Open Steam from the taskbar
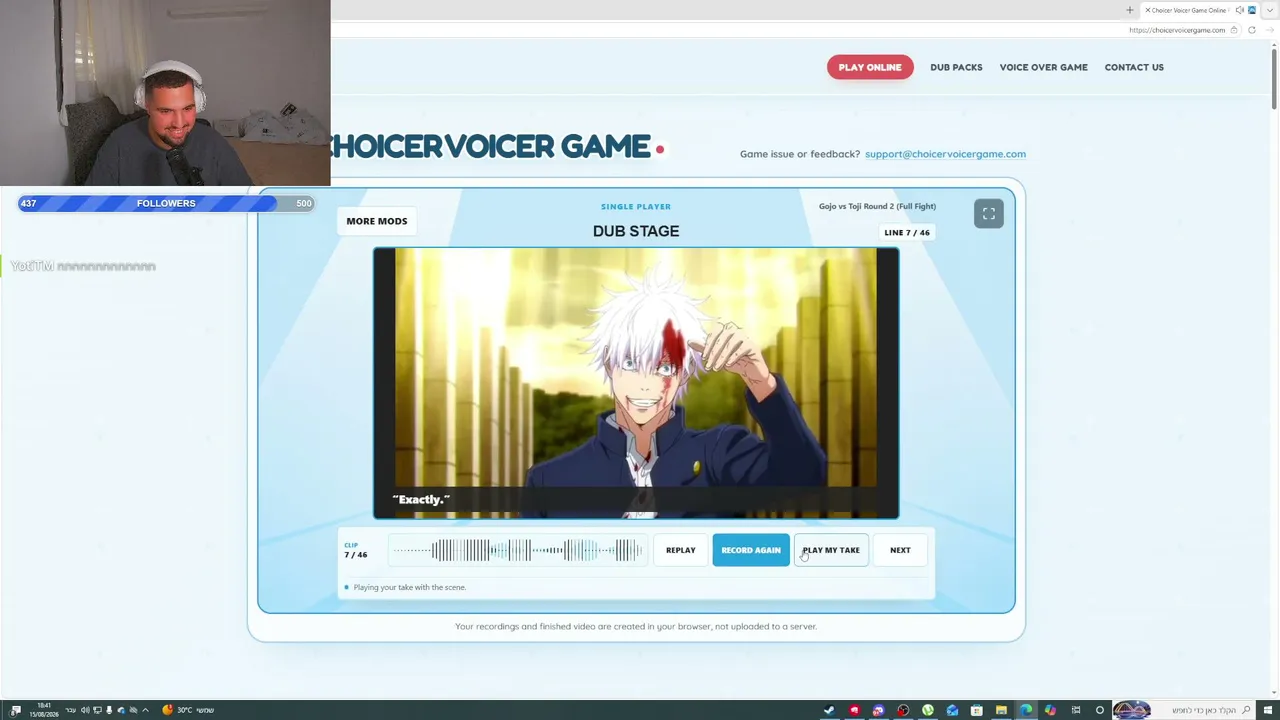Viewport: 1280px width, 720px height. tap(829, 710)
